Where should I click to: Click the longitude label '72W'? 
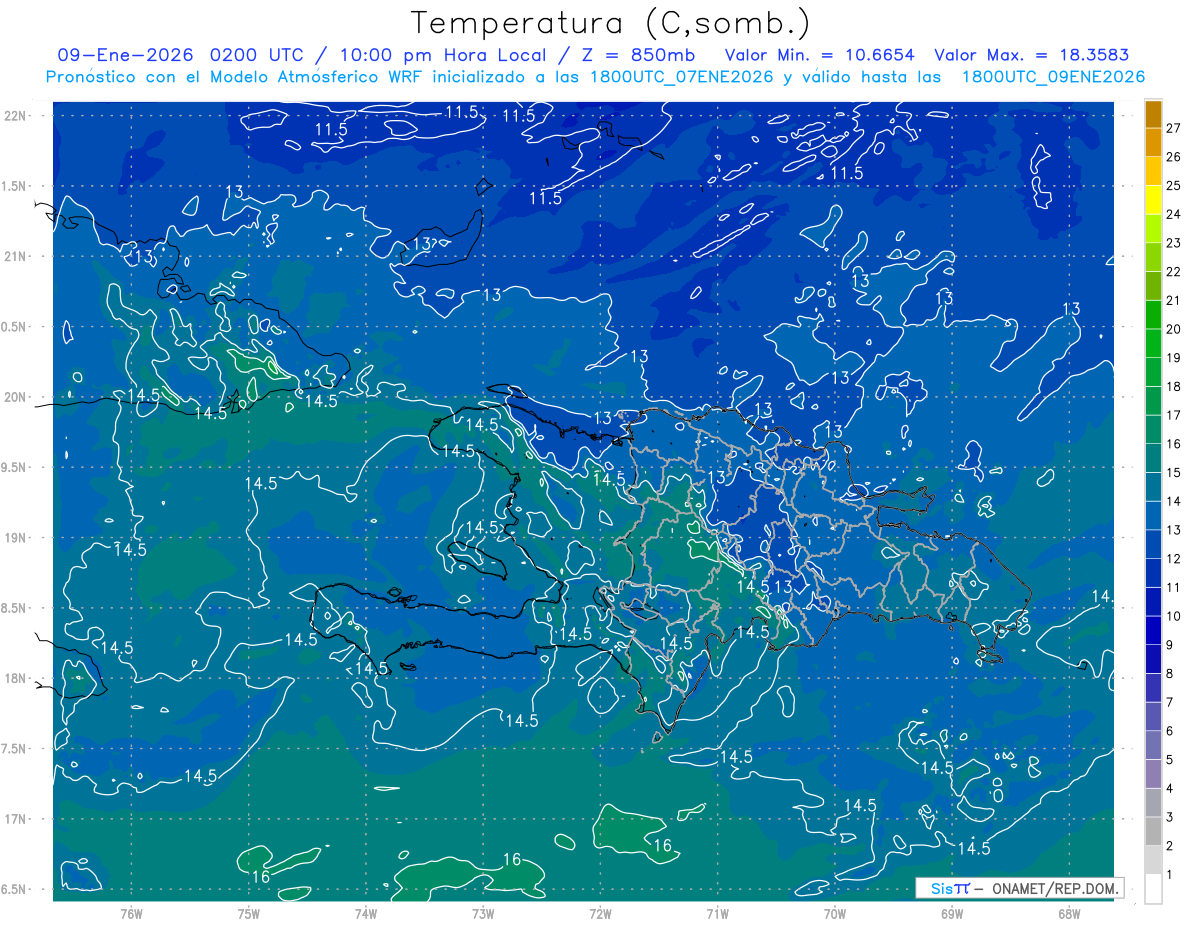600,913
